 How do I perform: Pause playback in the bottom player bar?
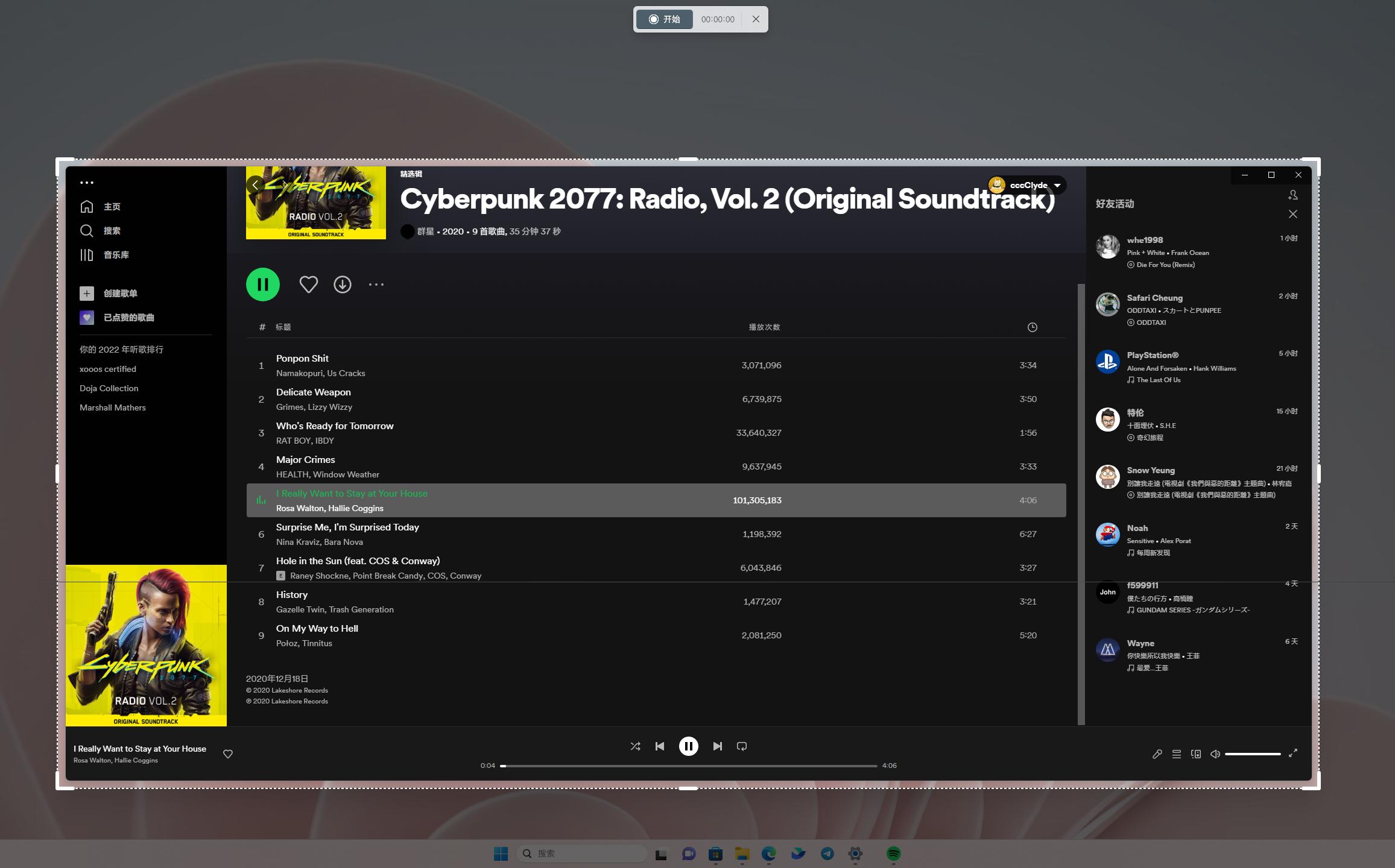[x=689, y=746]
